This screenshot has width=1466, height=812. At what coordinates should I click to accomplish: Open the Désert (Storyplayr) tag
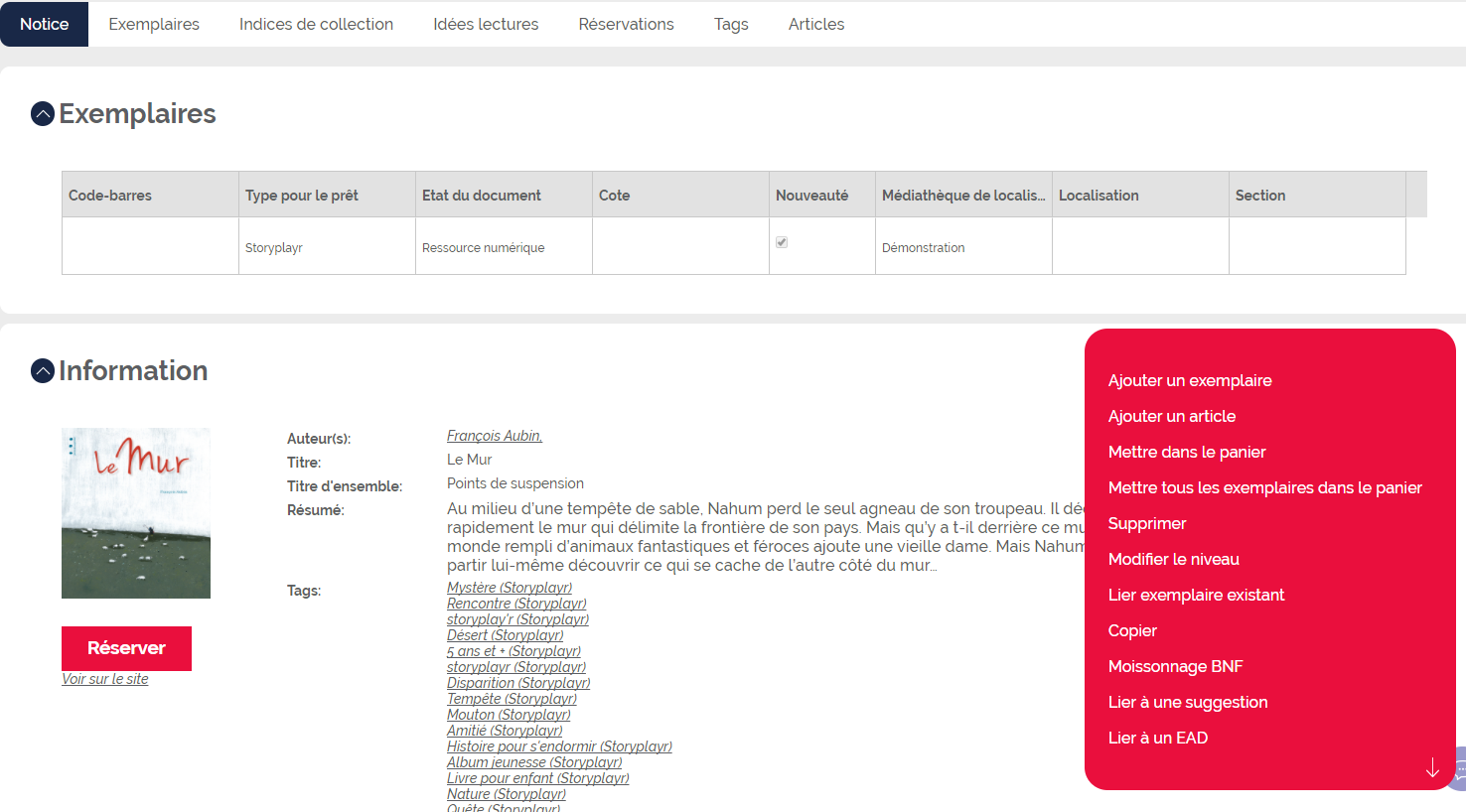pos(505,635)
